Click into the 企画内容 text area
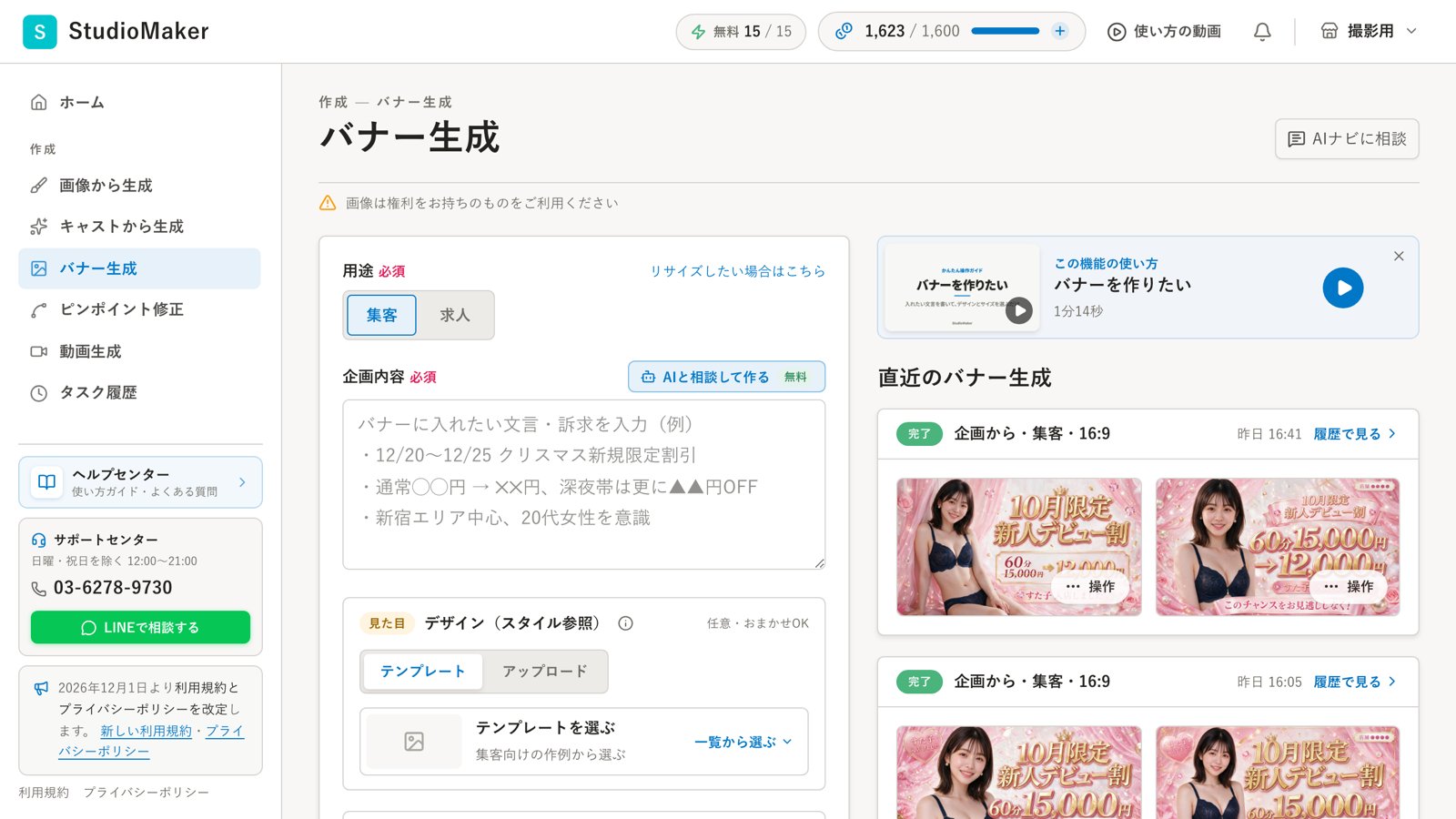The width and height of the screenshot is (1456, 819). [x=584, y=485]
